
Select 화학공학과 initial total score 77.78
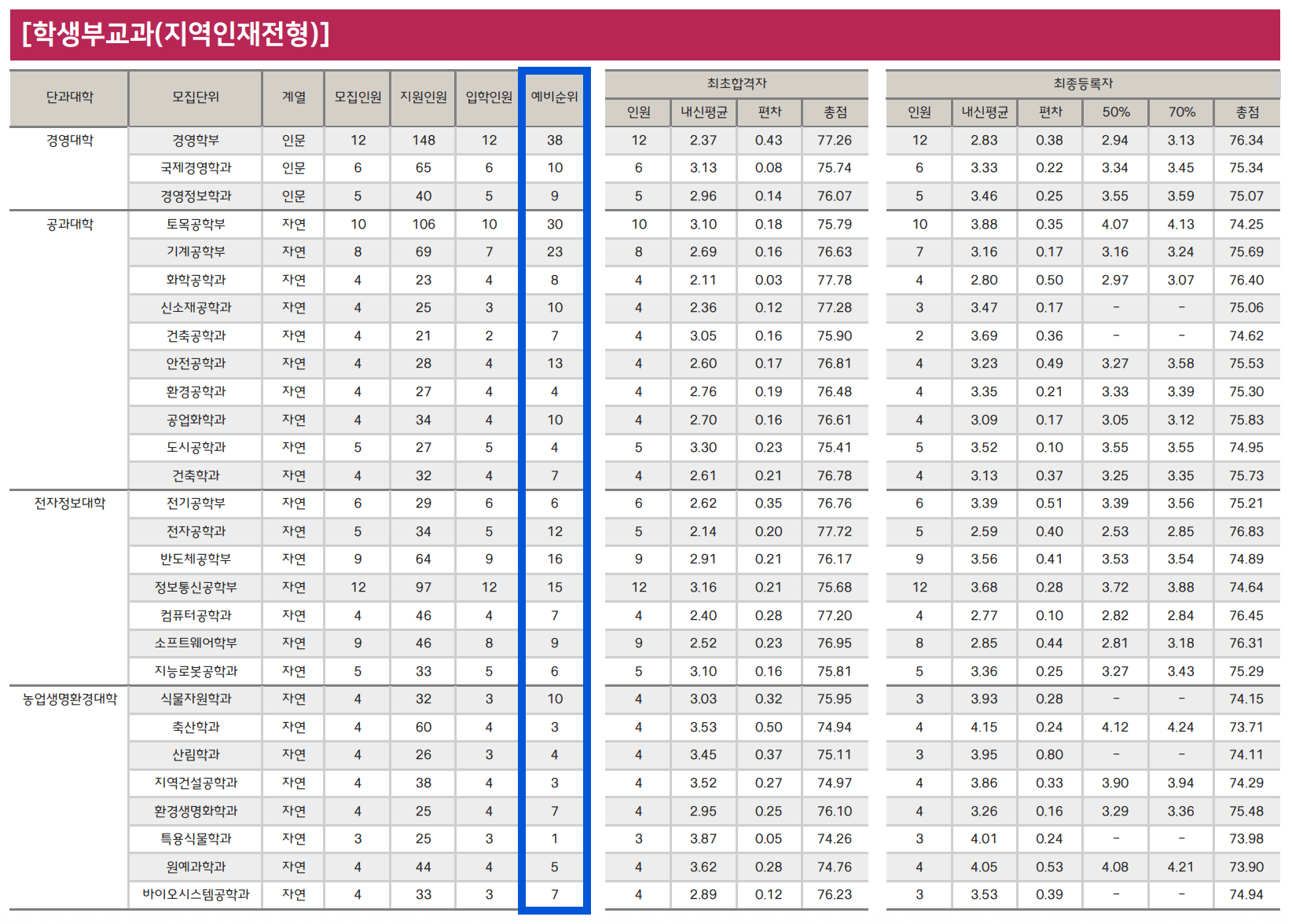[835, 280]
